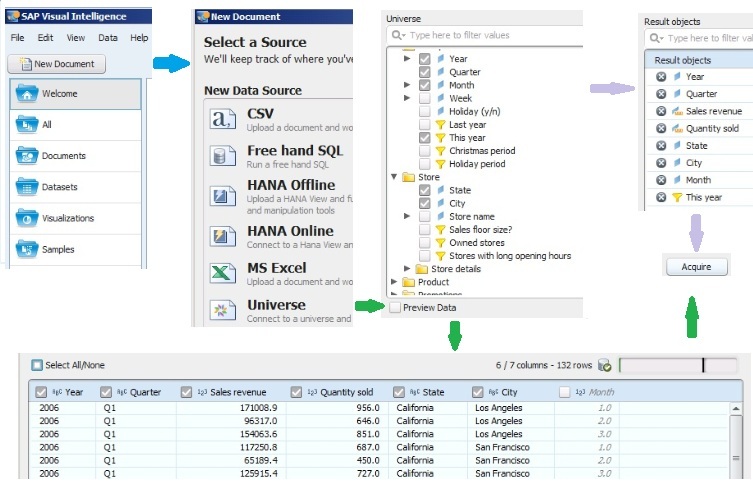Screen dimensions: 753x492
Task: Choose the CSV data source icon
Action: (222, 119)
